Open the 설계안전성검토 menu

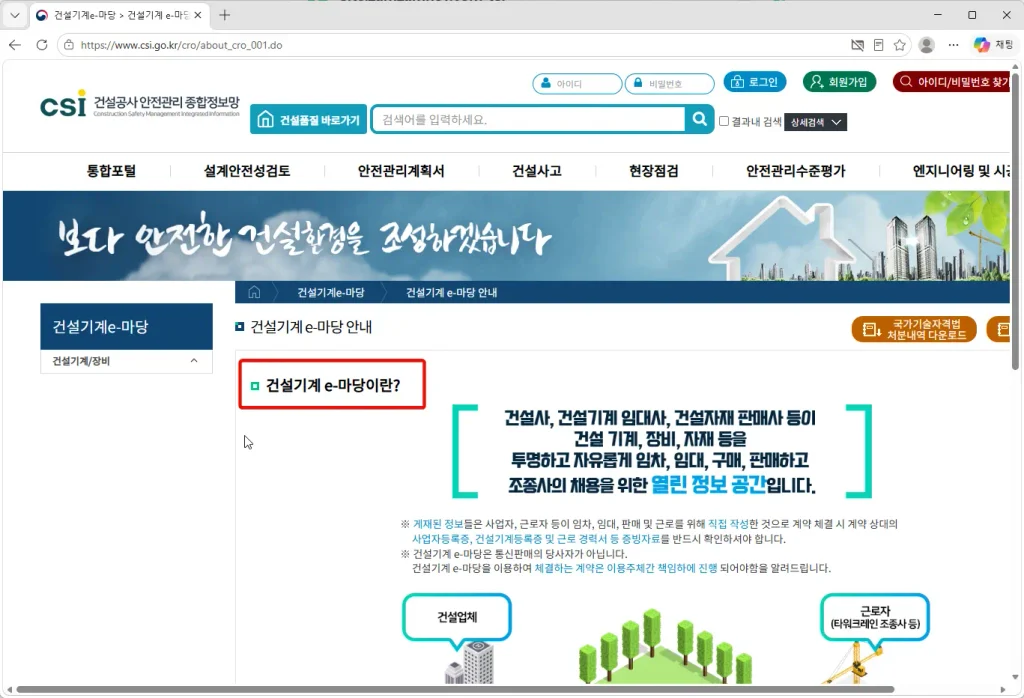247,171
